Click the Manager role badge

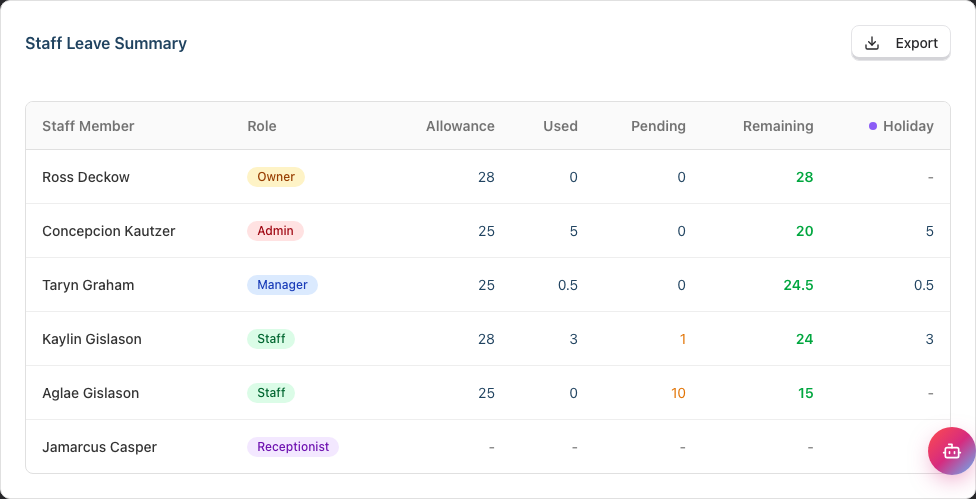[283, 285]
